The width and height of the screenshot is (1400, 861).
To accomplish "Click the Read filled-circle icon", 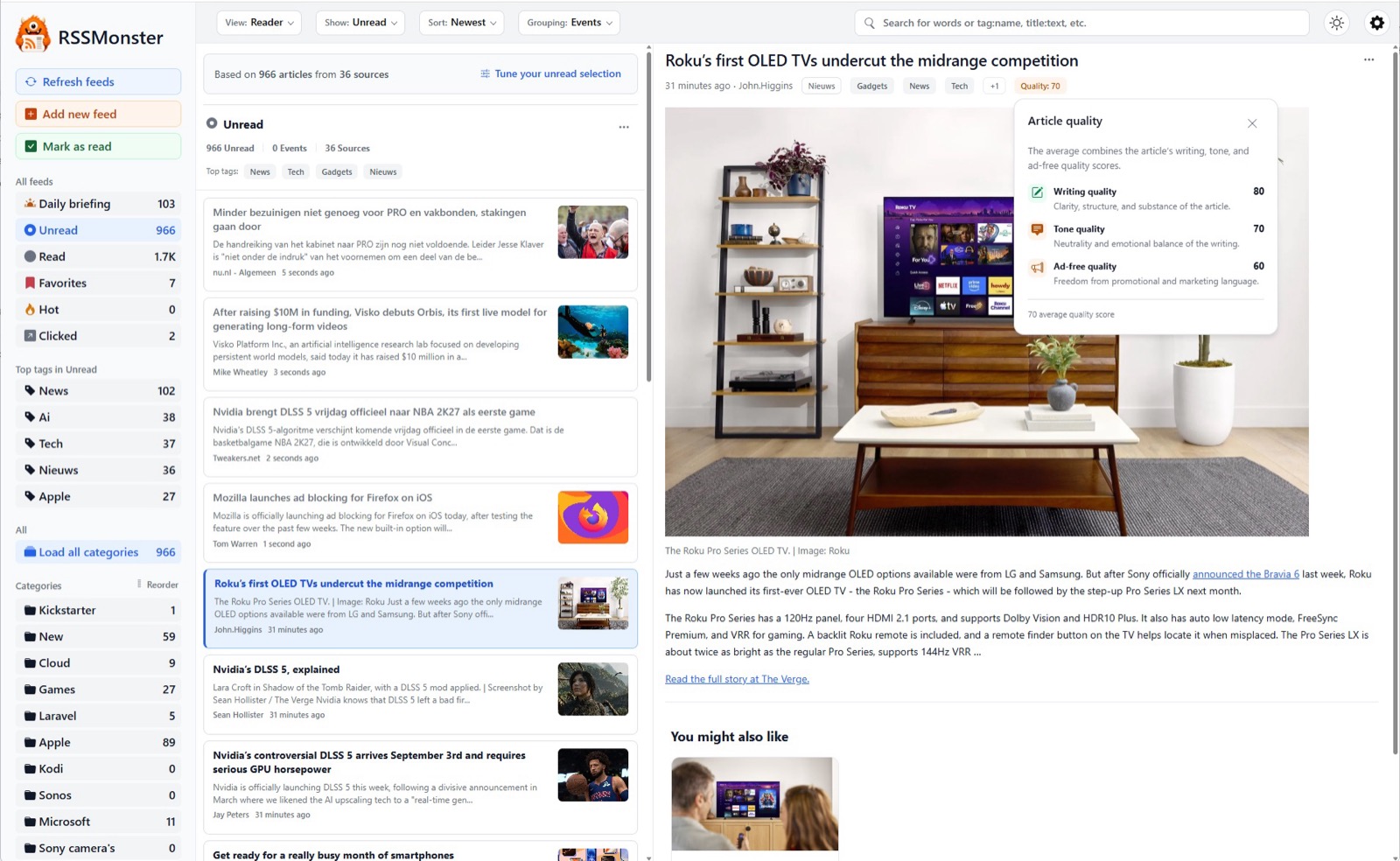I will tap(30, 256).
